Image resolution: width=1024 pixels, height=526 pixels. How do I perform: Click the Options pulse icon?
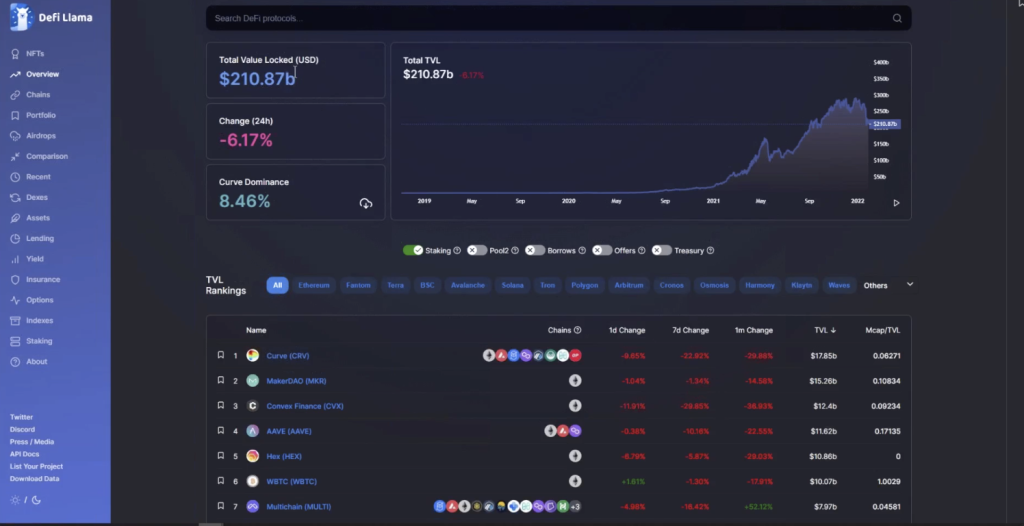click(x=15, y=300)
